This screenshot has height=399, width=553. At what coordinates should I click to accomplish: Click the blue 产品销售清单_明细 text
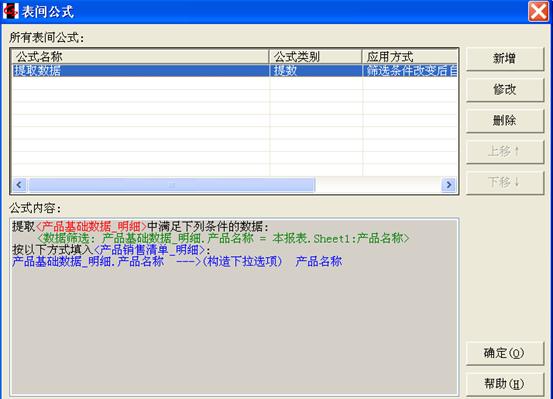150,250
